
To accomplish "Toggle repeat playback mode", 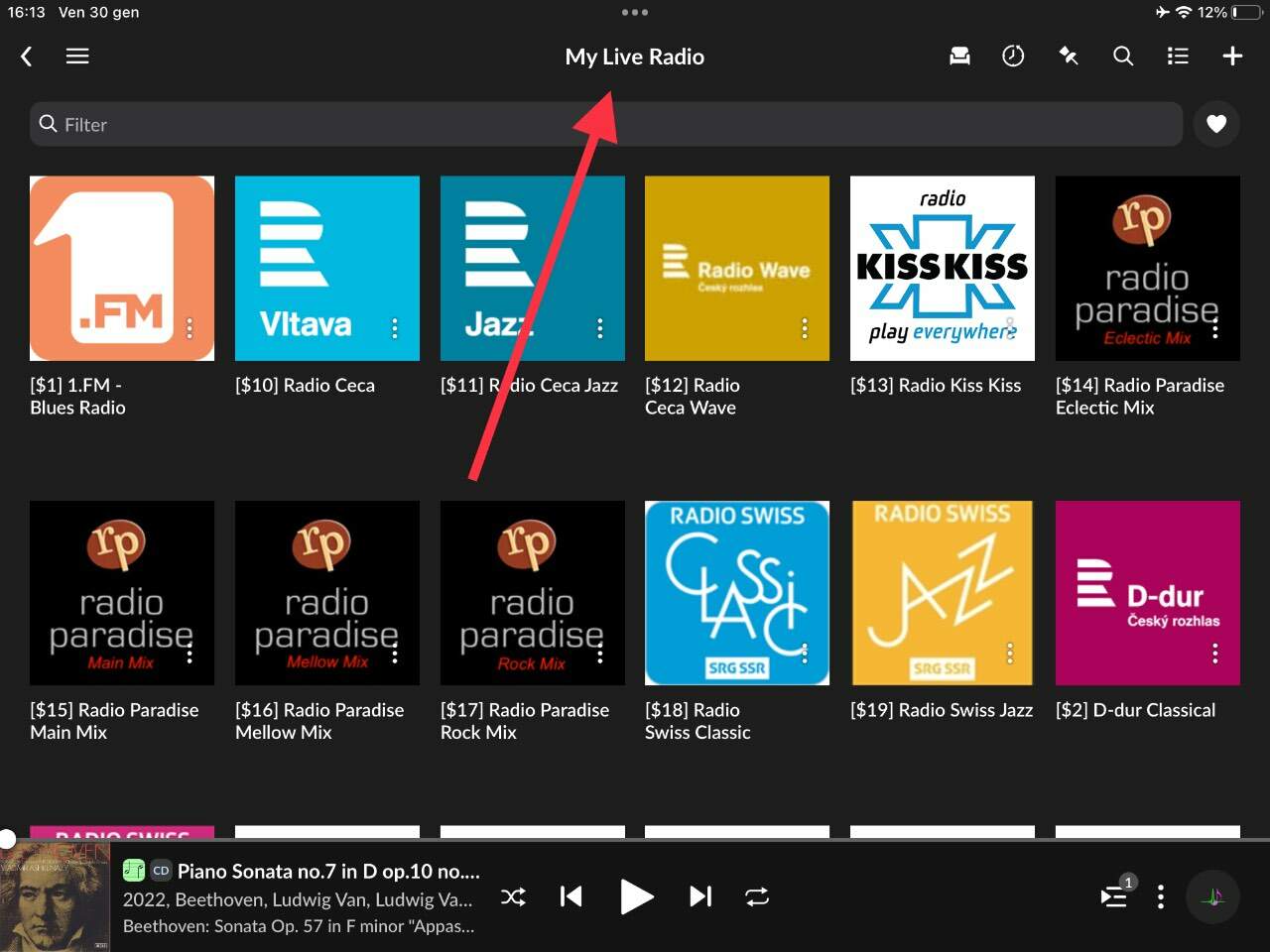I will pos(757,897).
